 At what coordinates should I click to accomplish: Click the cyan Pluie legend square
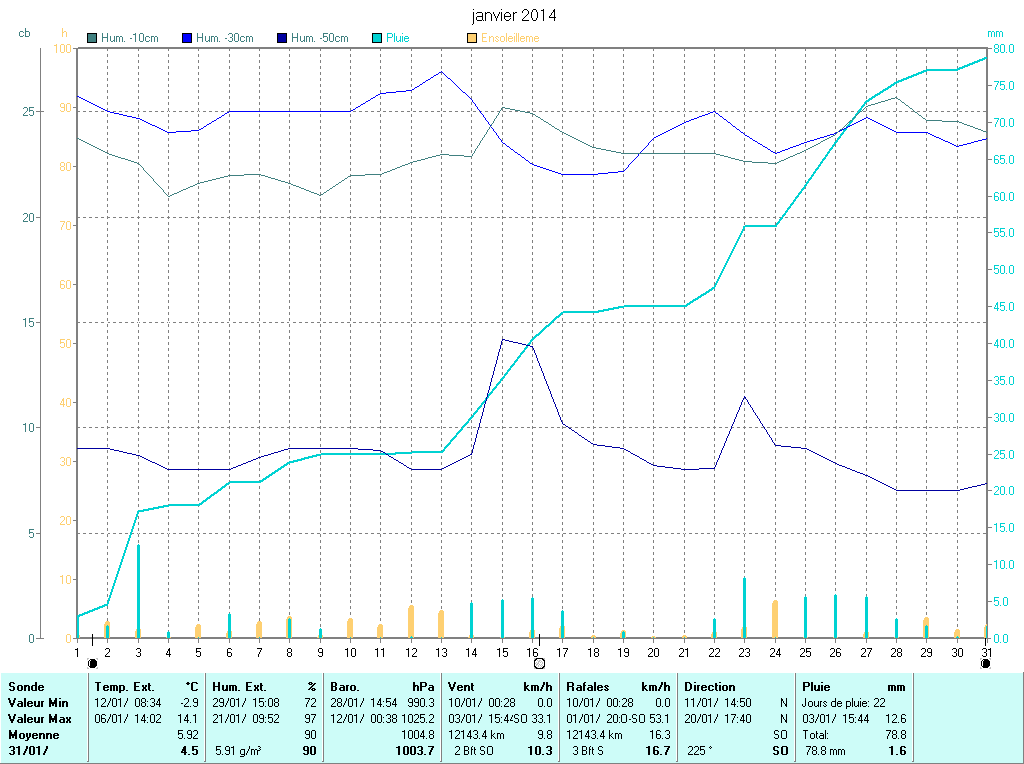(x=377, y=38)
